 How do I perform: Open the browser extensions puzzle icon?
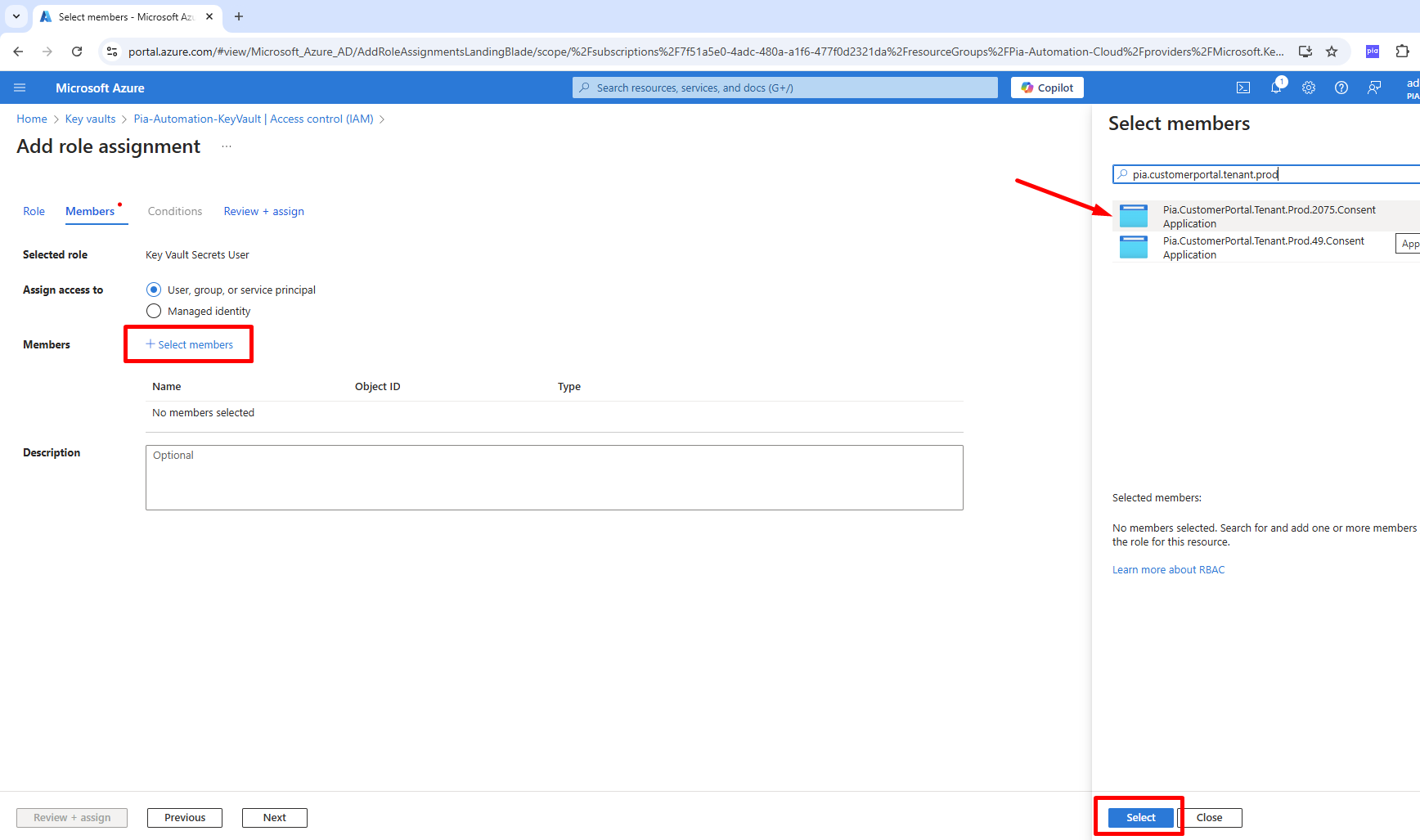coord(1402,52)
